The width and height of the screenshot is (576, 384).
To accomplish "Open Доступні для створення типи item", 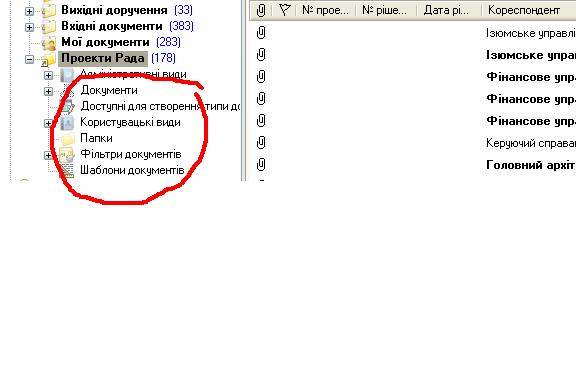I will pyautogui.click(x=160, y=106).
